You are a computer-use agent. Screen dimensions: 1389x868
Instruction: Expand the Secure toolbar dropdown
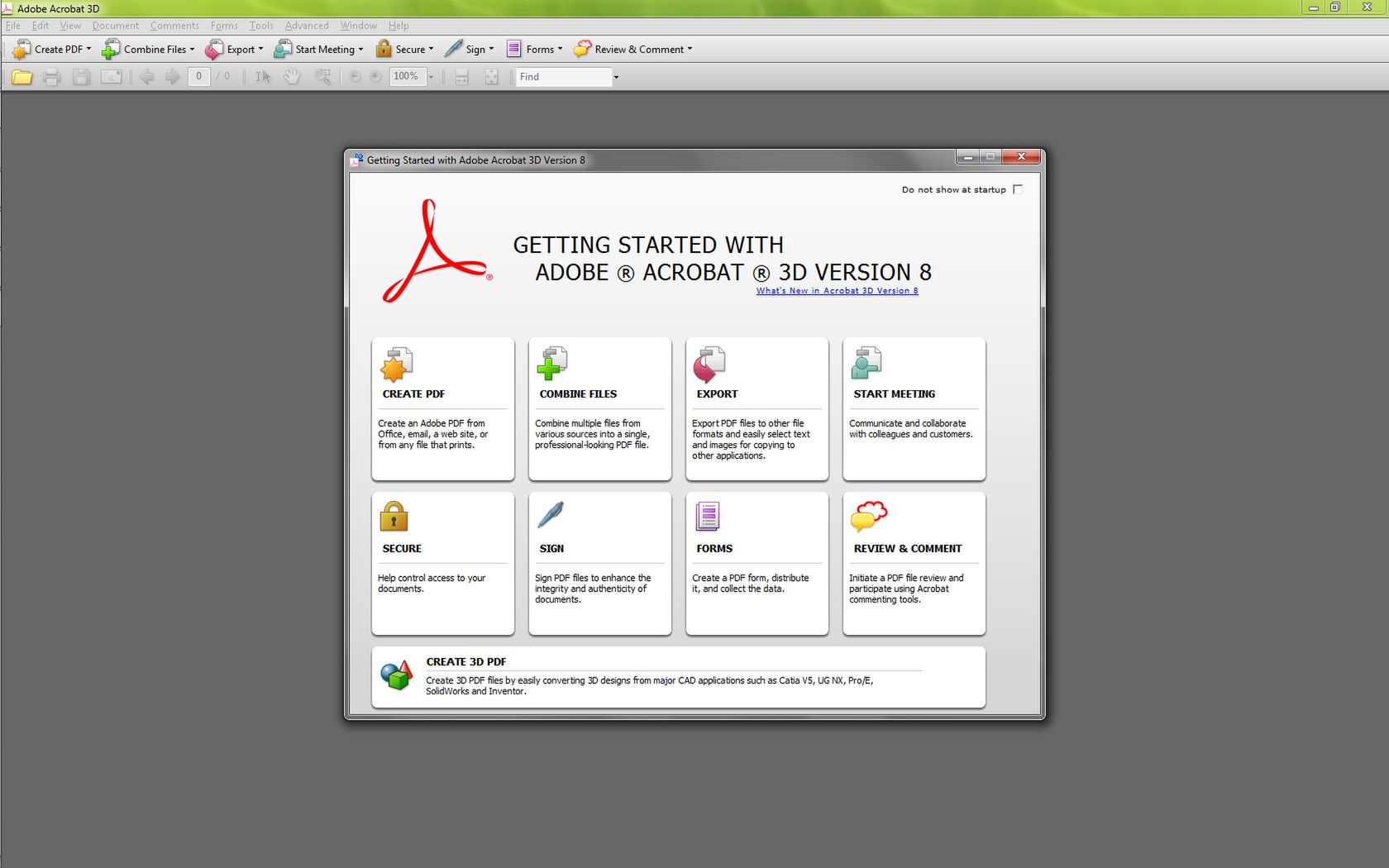point(431,49)
